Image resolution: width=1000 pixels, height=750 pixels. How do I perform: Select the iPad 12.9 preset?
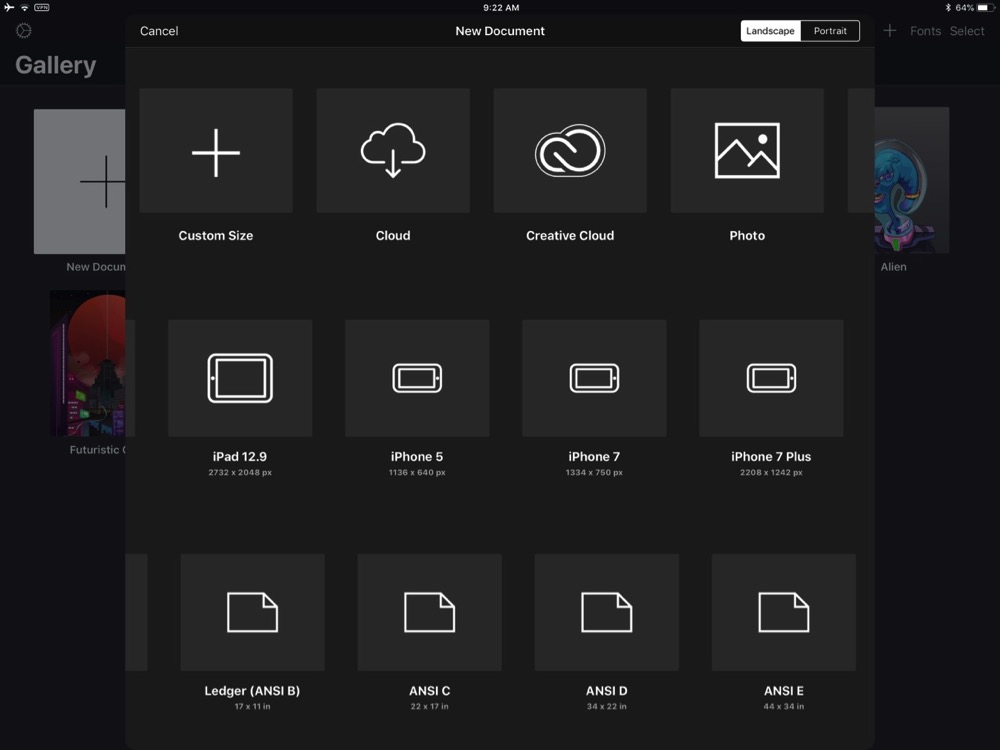point(240,378)
